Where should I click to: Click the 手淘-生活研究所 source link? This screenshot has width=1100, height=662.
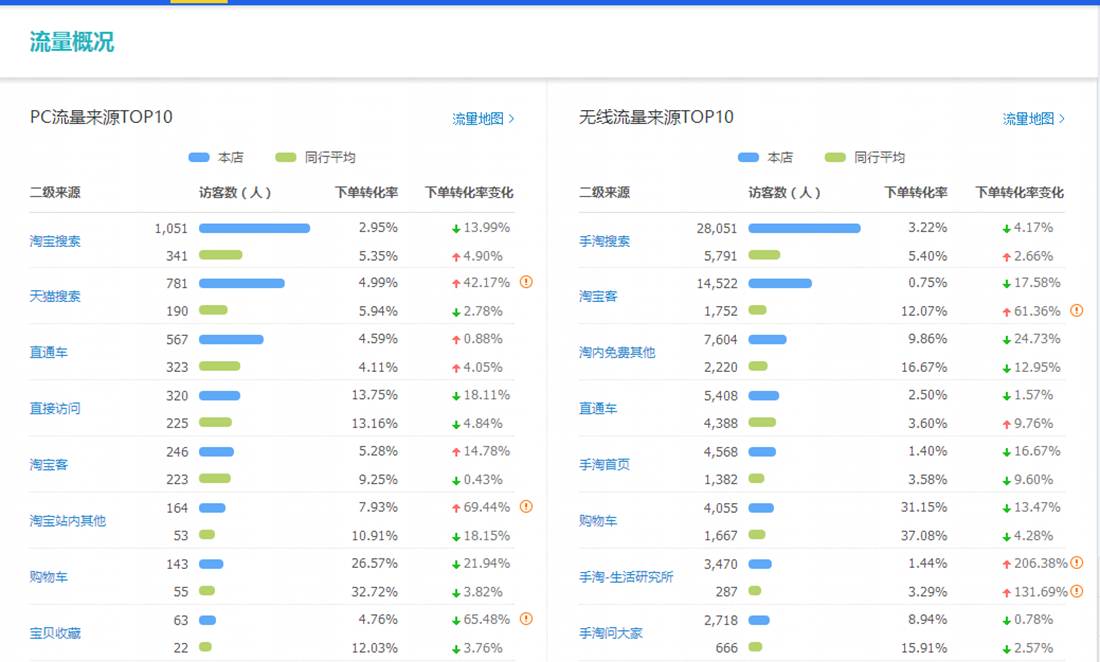[626, 577]
